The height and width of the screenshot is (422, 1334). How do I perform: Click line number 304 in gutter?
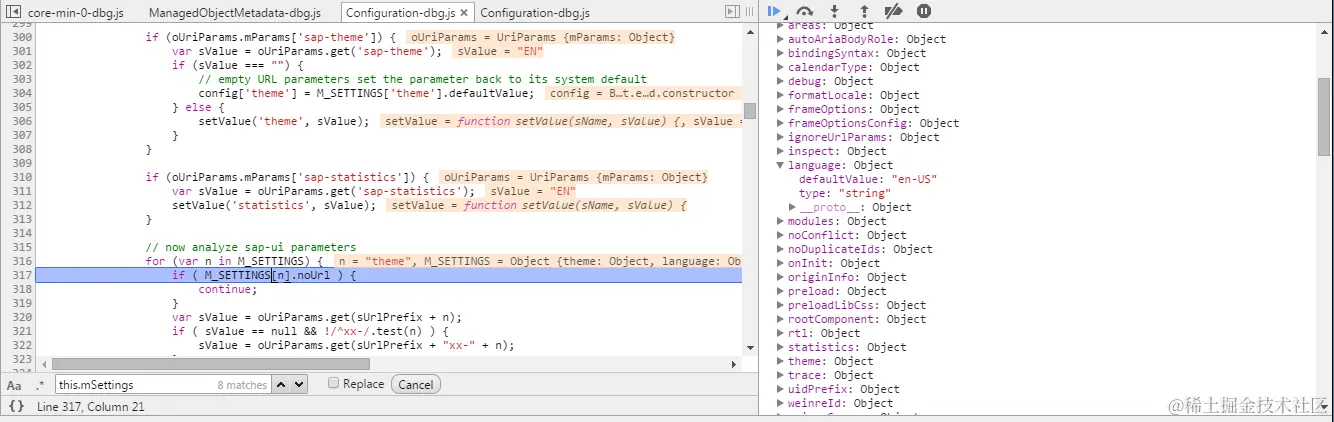[x=22, y=93]
